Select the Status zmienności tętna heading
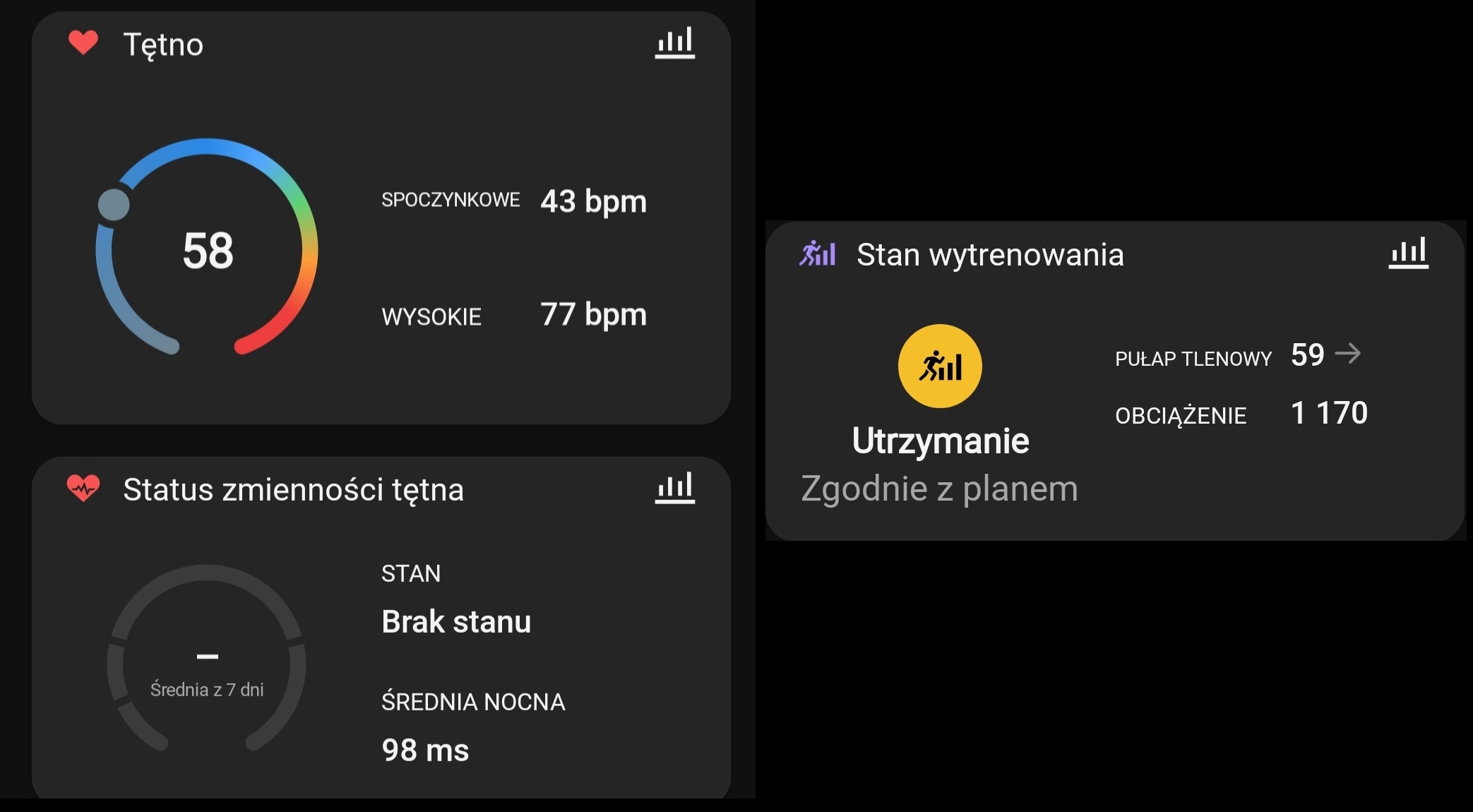The width and height of the screenshot is (1473, 812). click(293, 489)
